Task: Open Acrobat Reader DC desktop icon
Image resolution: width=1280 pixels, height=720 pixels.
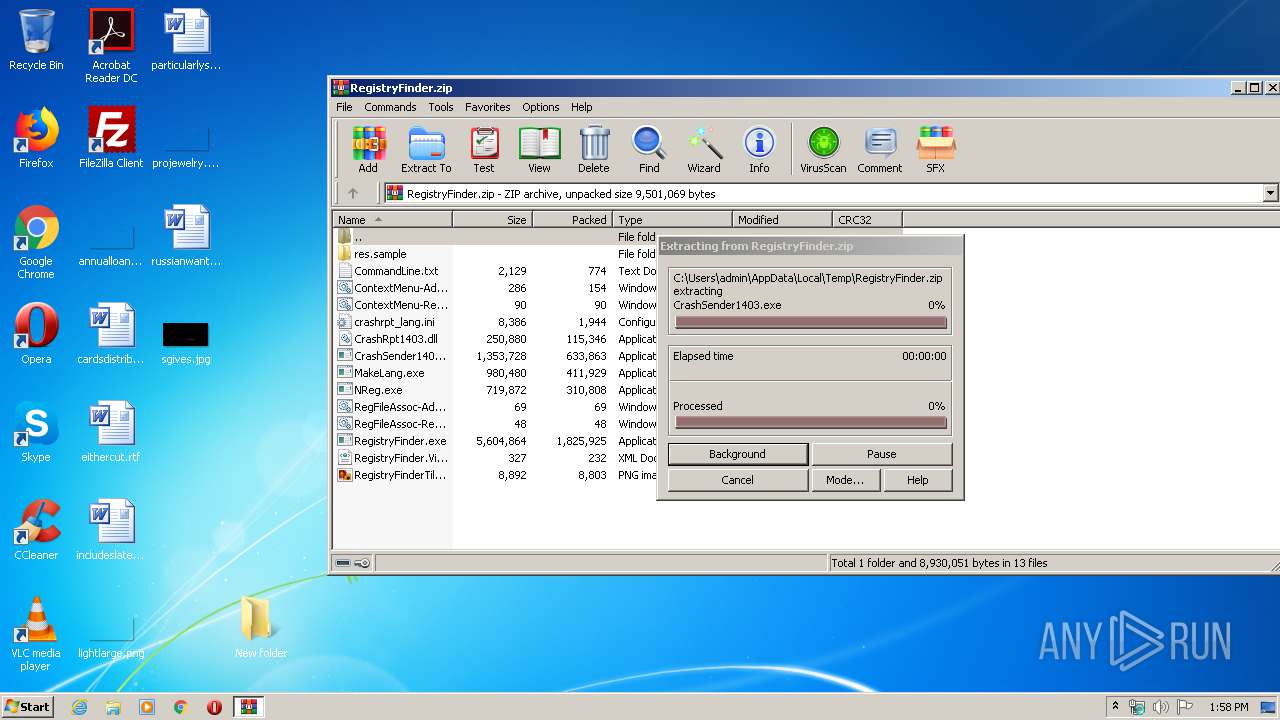Action: [x=111, y=46]
